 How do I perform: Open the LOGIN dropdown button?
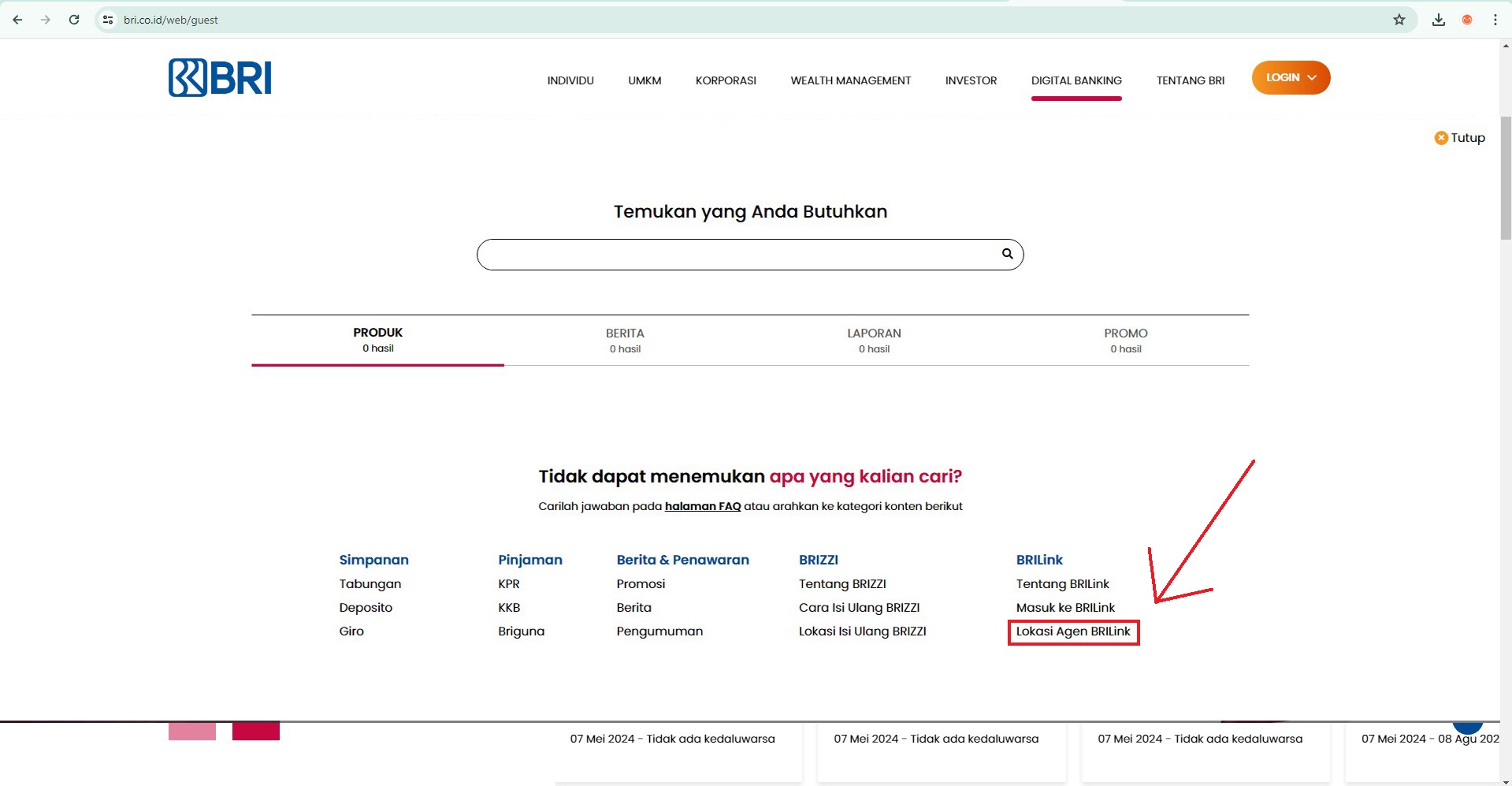[1291, 77]
